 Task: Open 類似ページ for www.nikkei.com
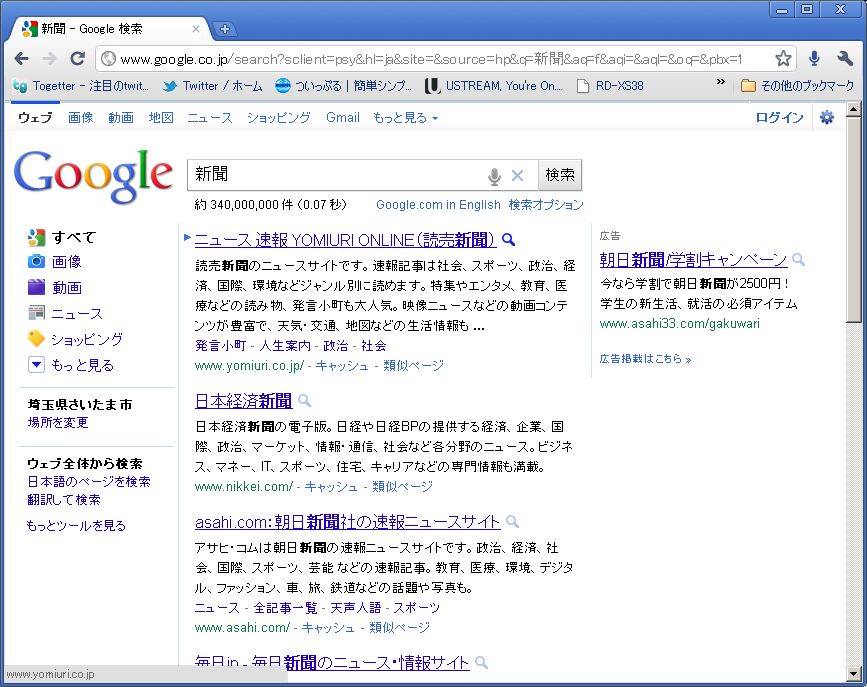click(402, 487)
